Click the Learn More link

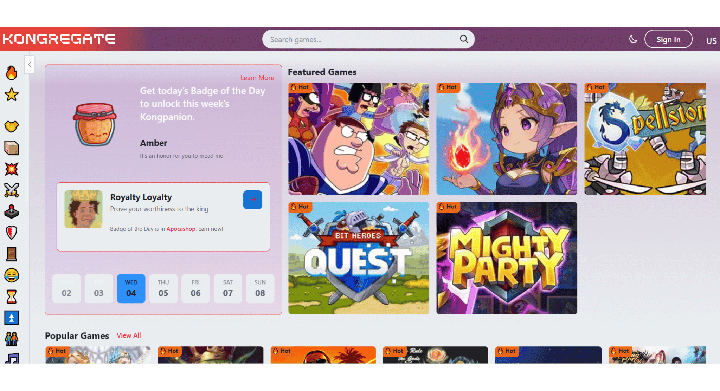[257, 78]
